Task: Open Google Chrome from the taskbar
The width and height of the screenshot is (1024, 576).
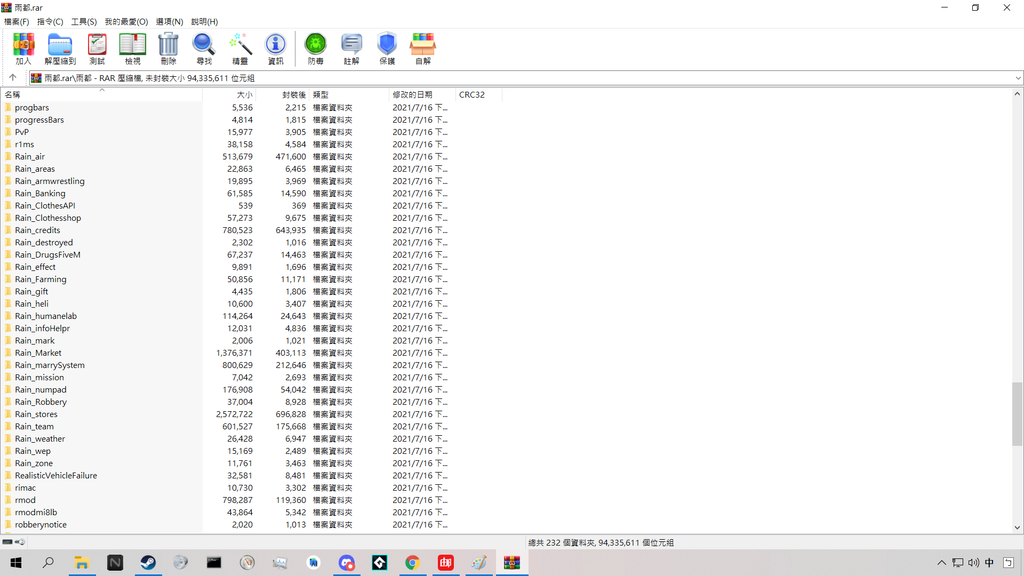Action: click(412, 562)
